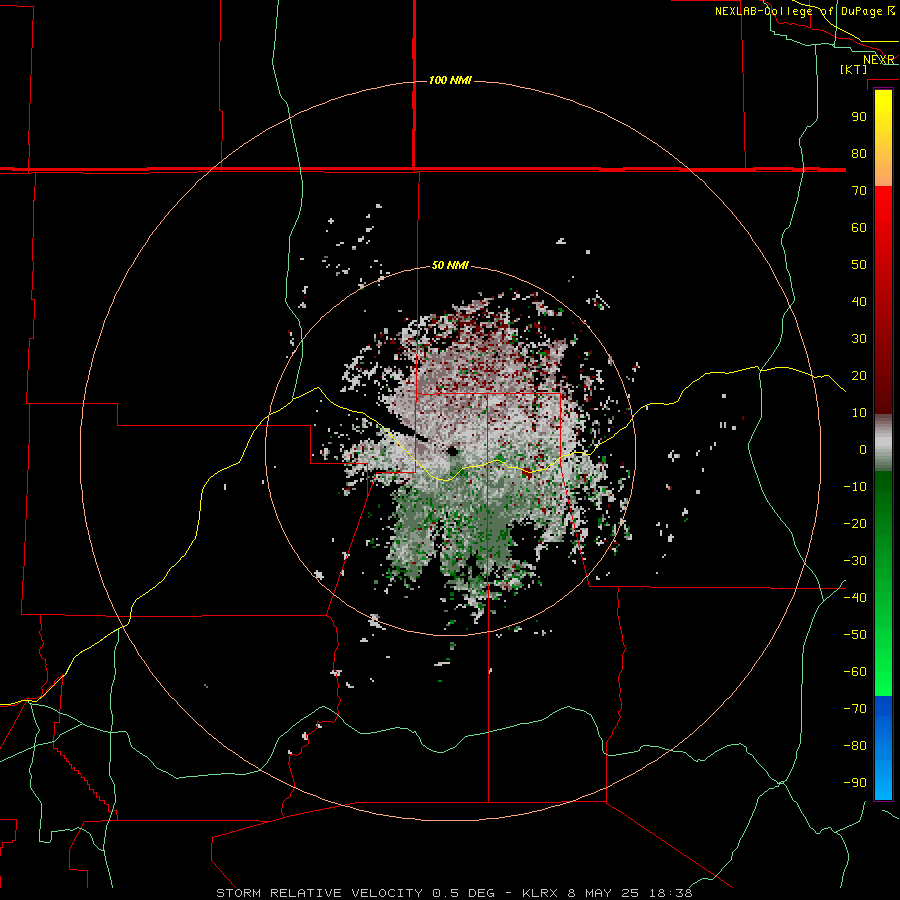Click the 20 value on velocity scale
Image resolution: width=900 pixels, height=900 pixels.
click(859, 376)
